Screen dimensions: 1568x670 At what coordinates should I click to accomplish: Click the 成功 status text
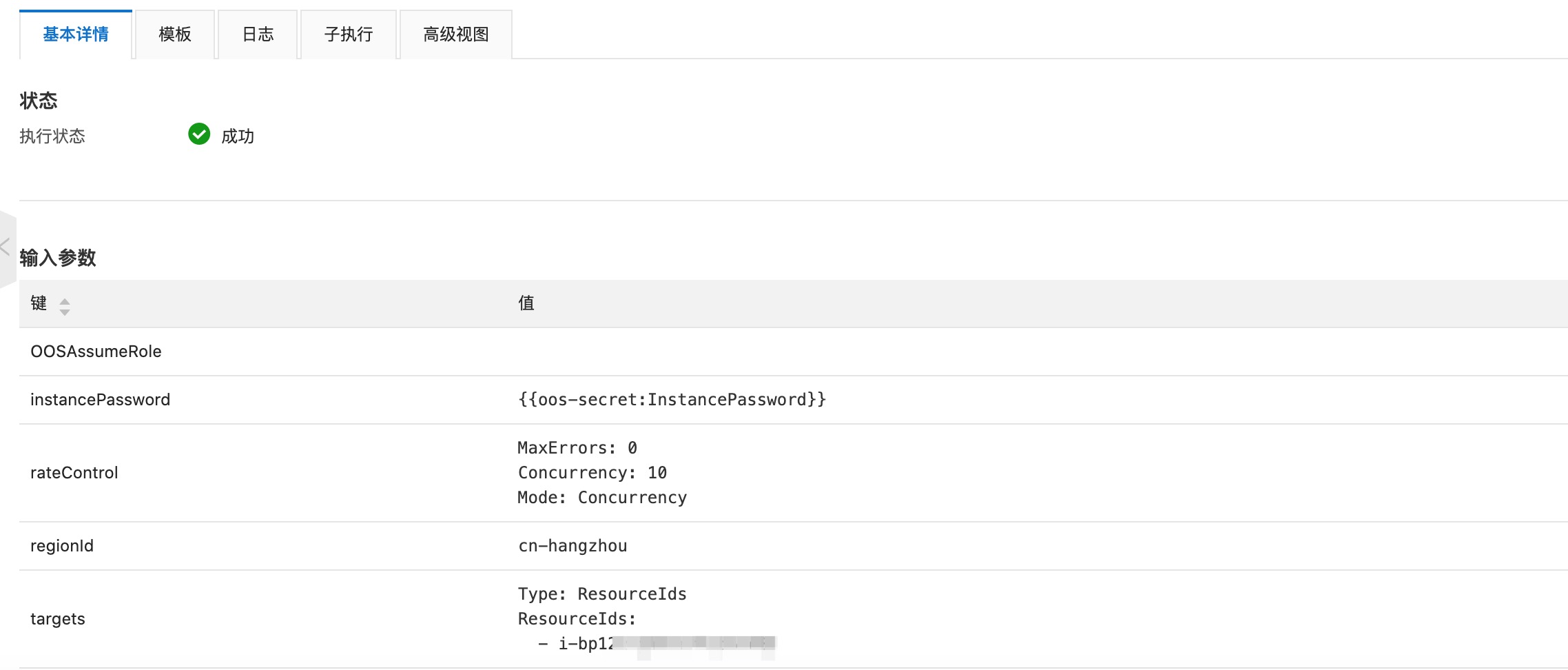click(x=238, y=136)
